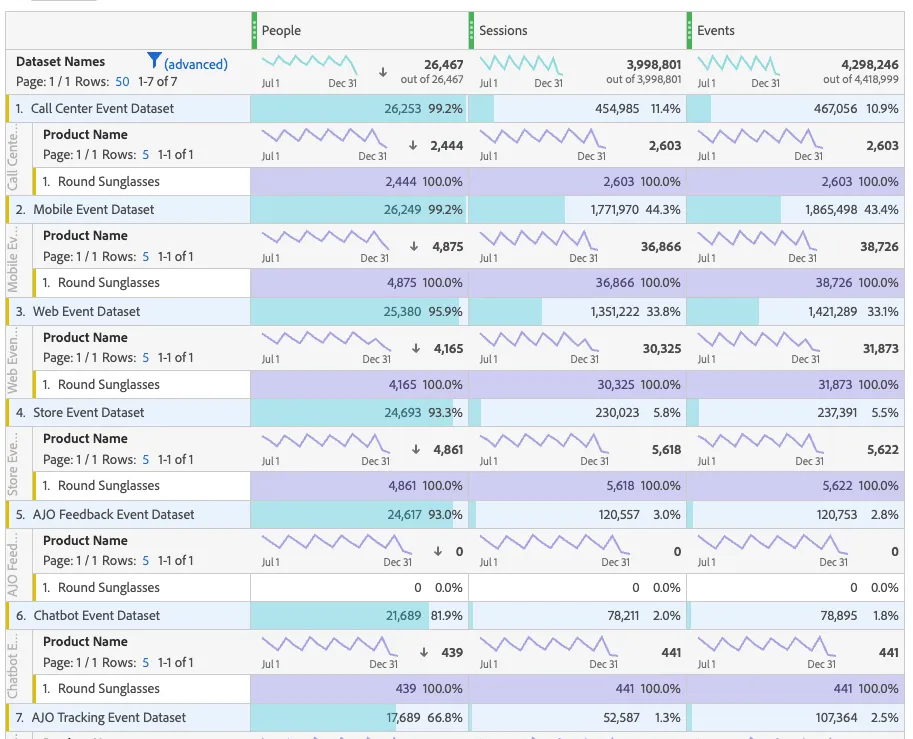Click the 1,865,498 Events cell

[795, 210]
